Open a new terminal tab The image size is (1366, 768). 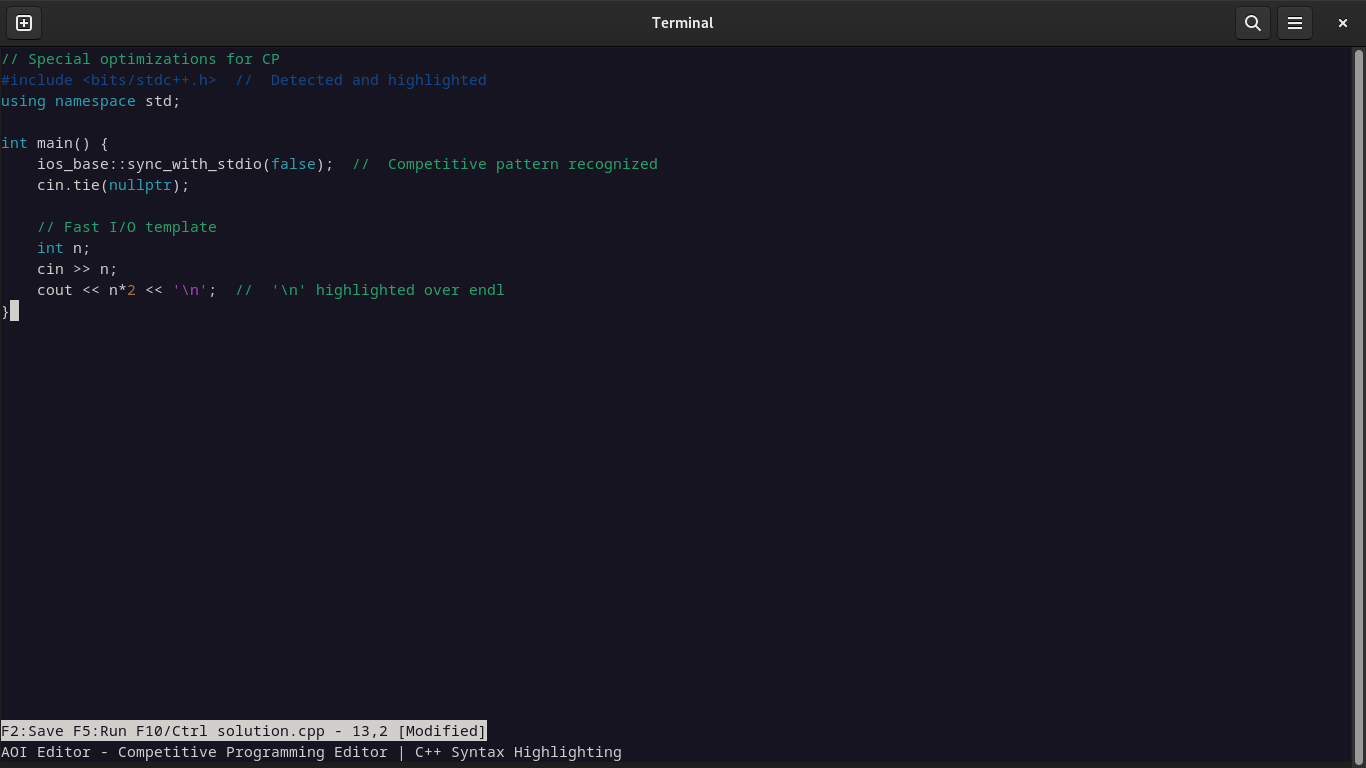tap(22, 22)
